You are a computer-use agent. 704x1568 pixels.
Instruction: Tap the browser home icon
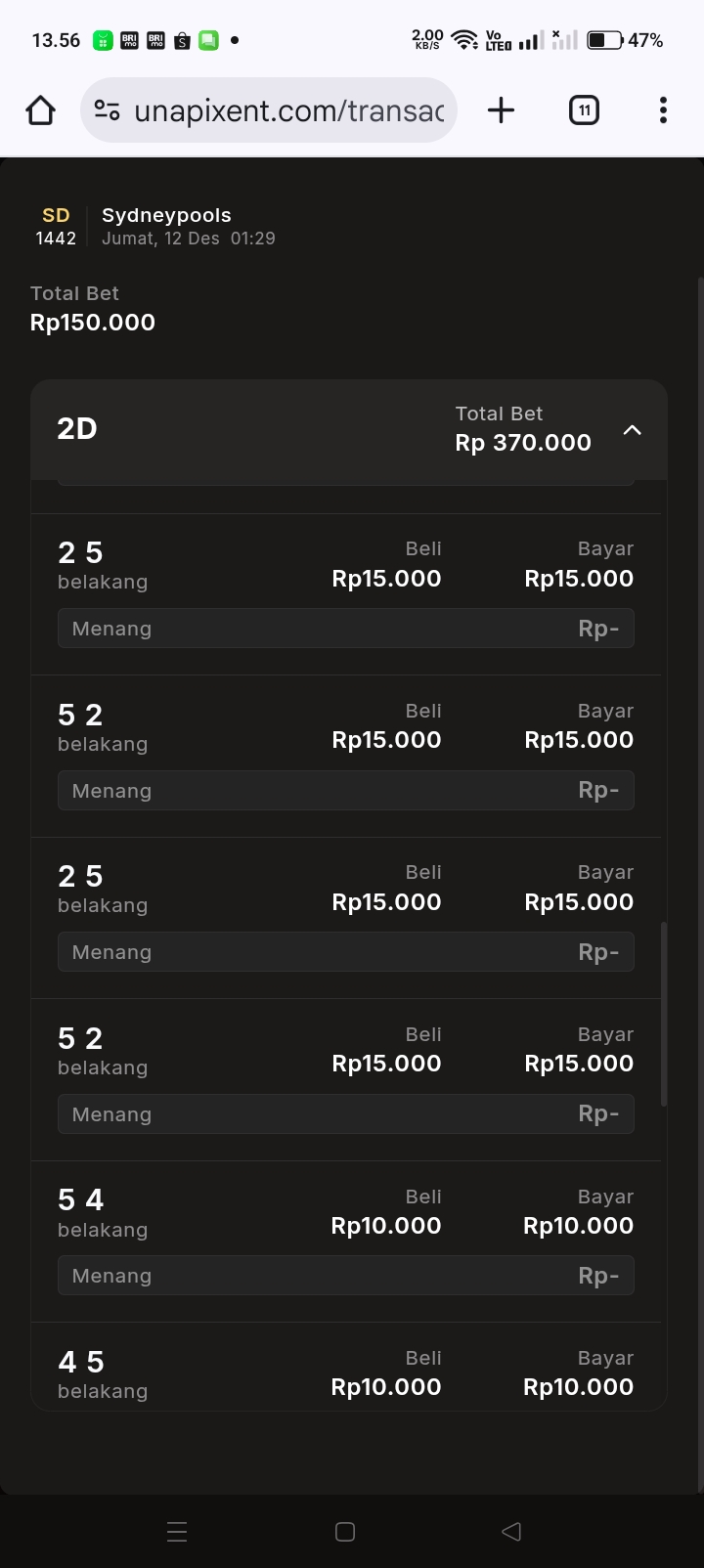click(x=41, y=110)
